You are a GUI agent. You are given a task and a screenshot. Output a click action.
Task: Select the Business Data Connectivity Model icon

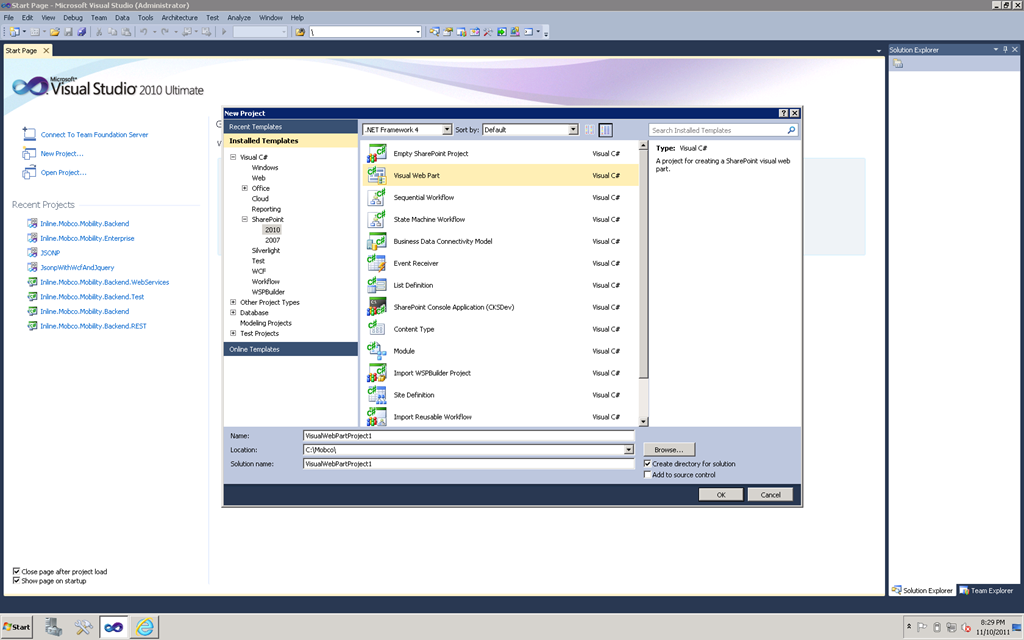coord(376,241)
